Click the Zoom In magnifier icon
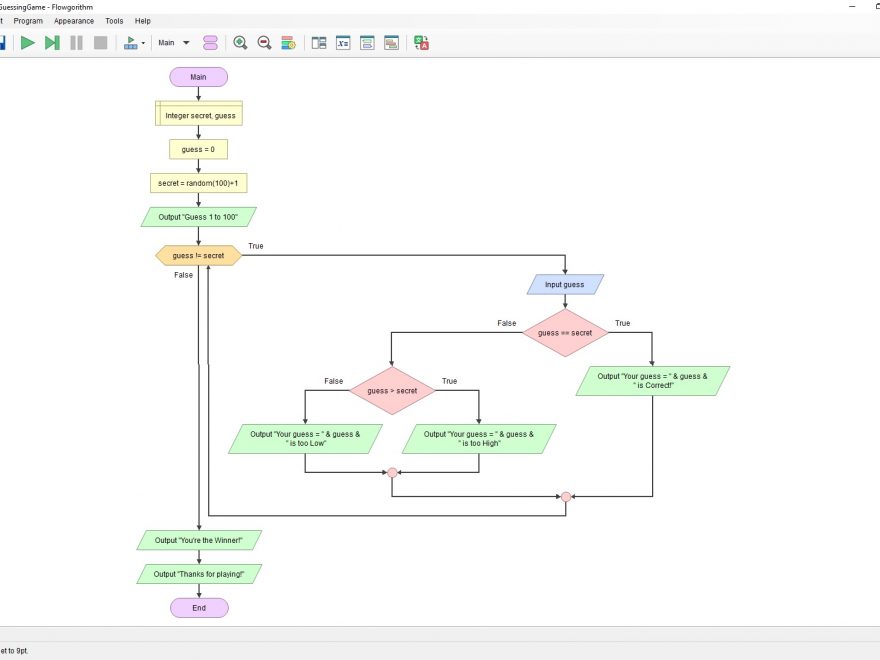Viewport: 880px width, 660px height. point(240,43)
